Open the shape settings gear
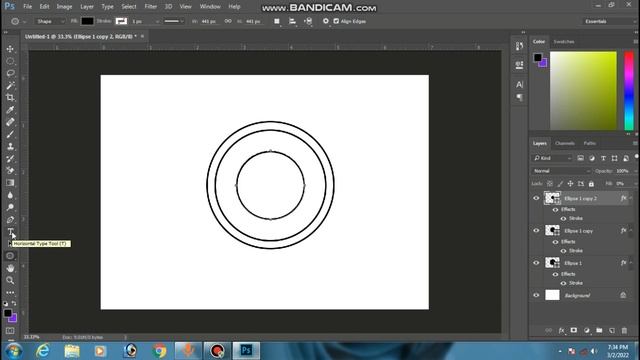Image resolution: width=640 pixels, height=360 pixels. [325, 21]
